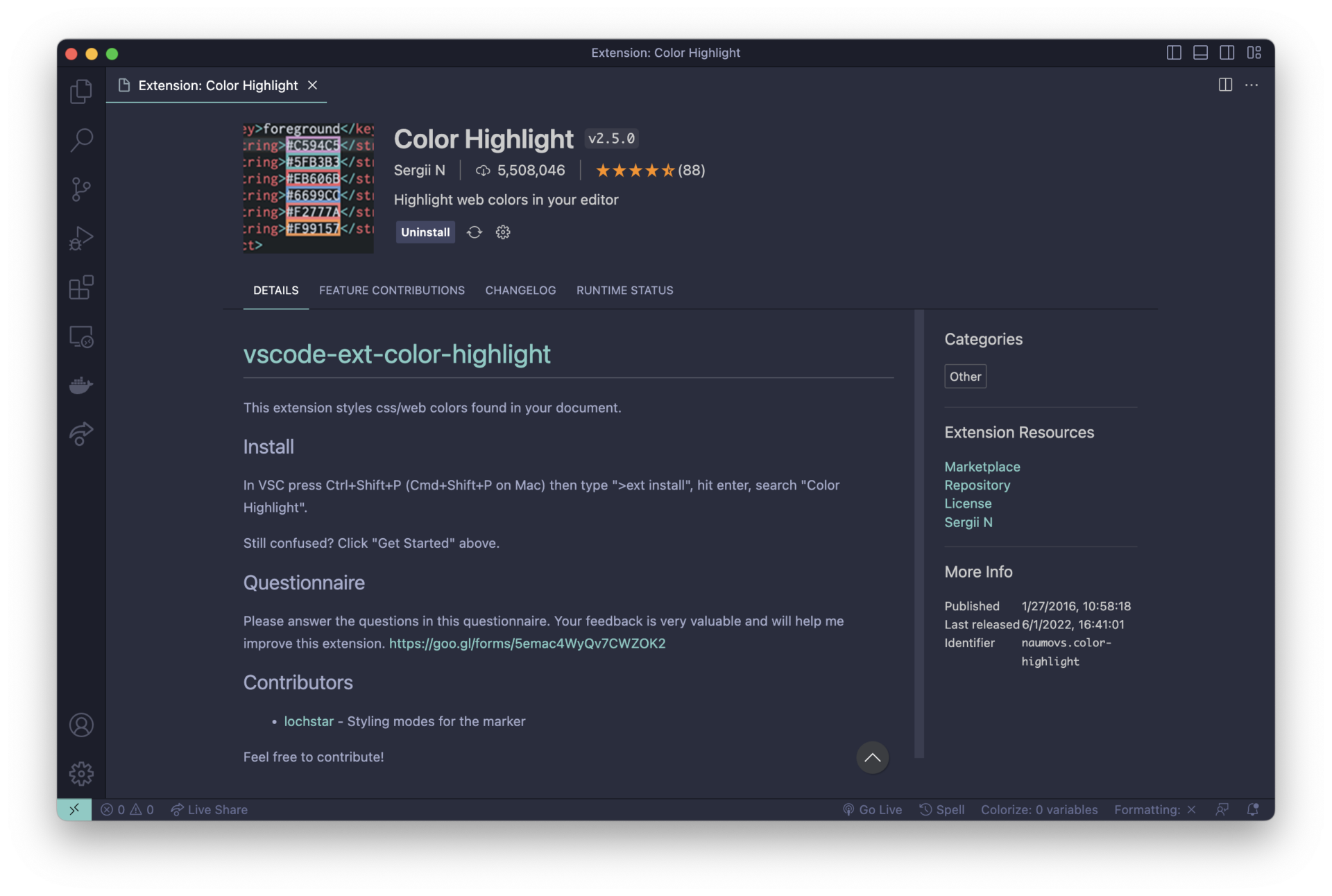Select the Extension: Color Highlight editor tab

point(216,85)
